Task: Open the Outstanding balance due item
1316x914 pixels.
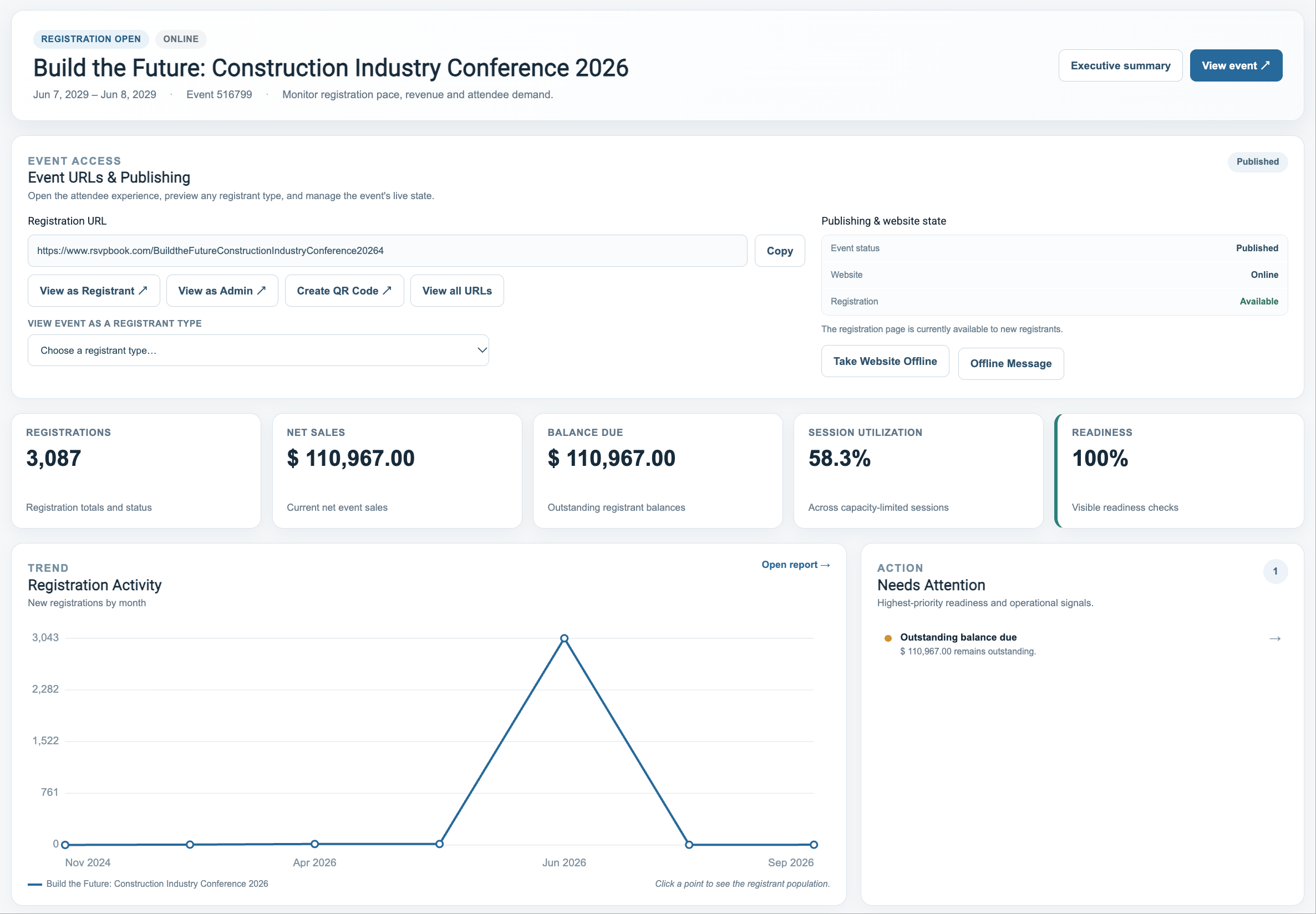Action: [x=1082, y=644]
